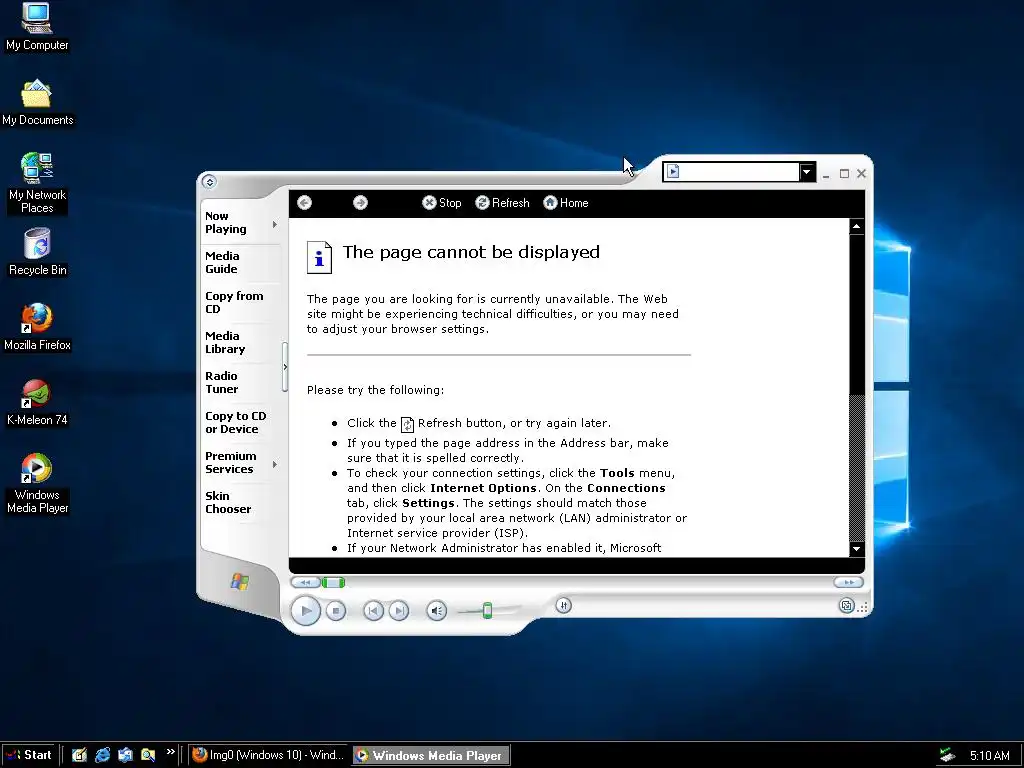Click the system tray network icon
This screenshot has width=1024, height=768.
point(948,756)
